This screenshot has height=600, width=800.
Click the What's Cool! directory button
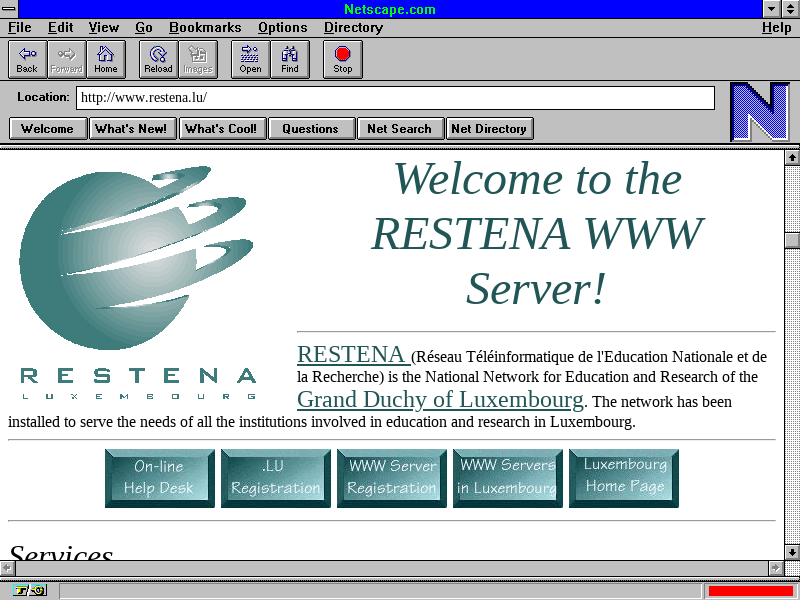(220, 128)
